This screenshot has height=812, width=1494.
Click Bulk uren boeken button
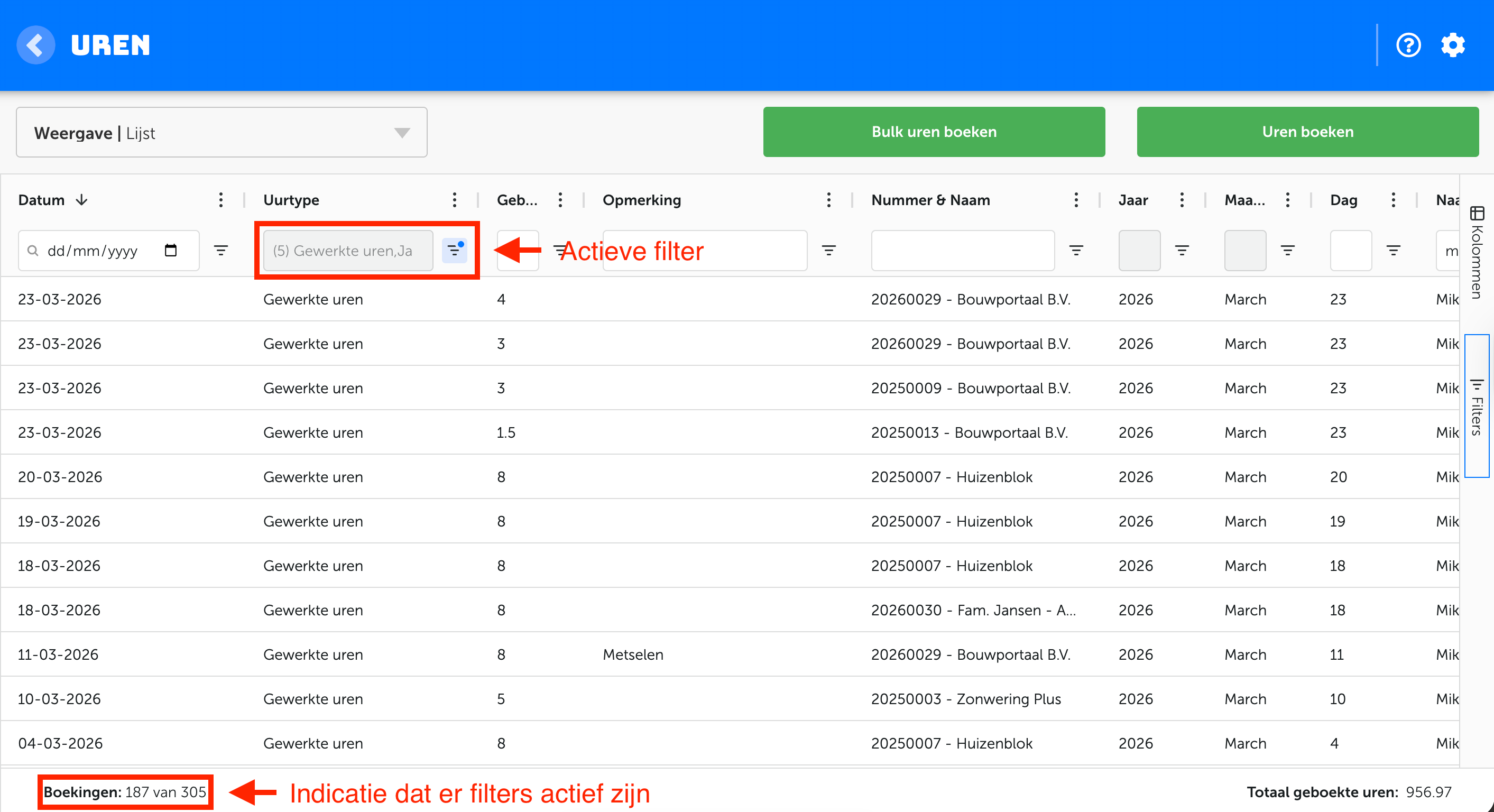[x=934, y=132]
